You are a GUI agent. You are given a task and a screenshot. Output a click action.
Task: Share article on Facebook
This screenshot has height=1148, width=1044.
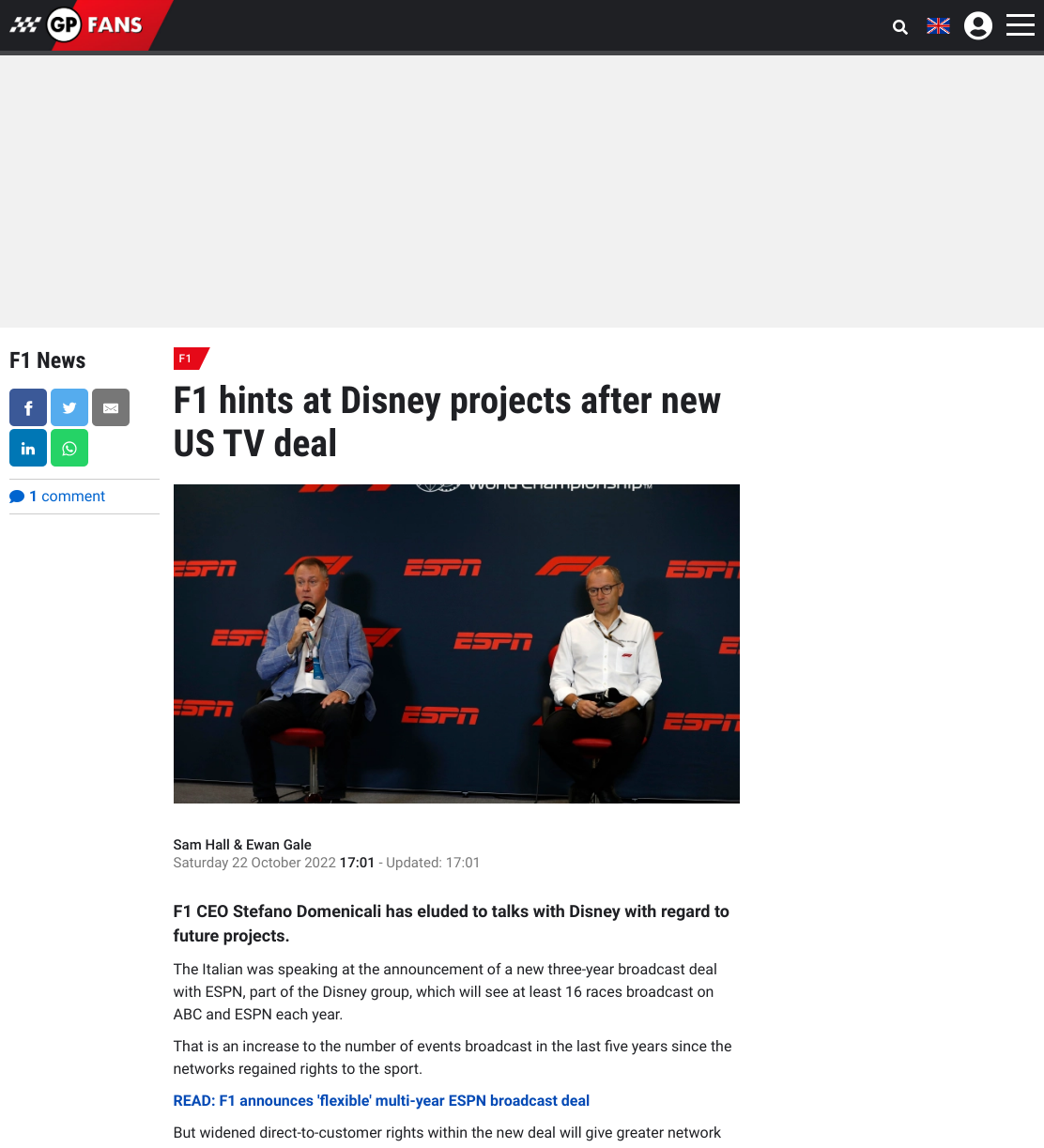tap(28, 407)
